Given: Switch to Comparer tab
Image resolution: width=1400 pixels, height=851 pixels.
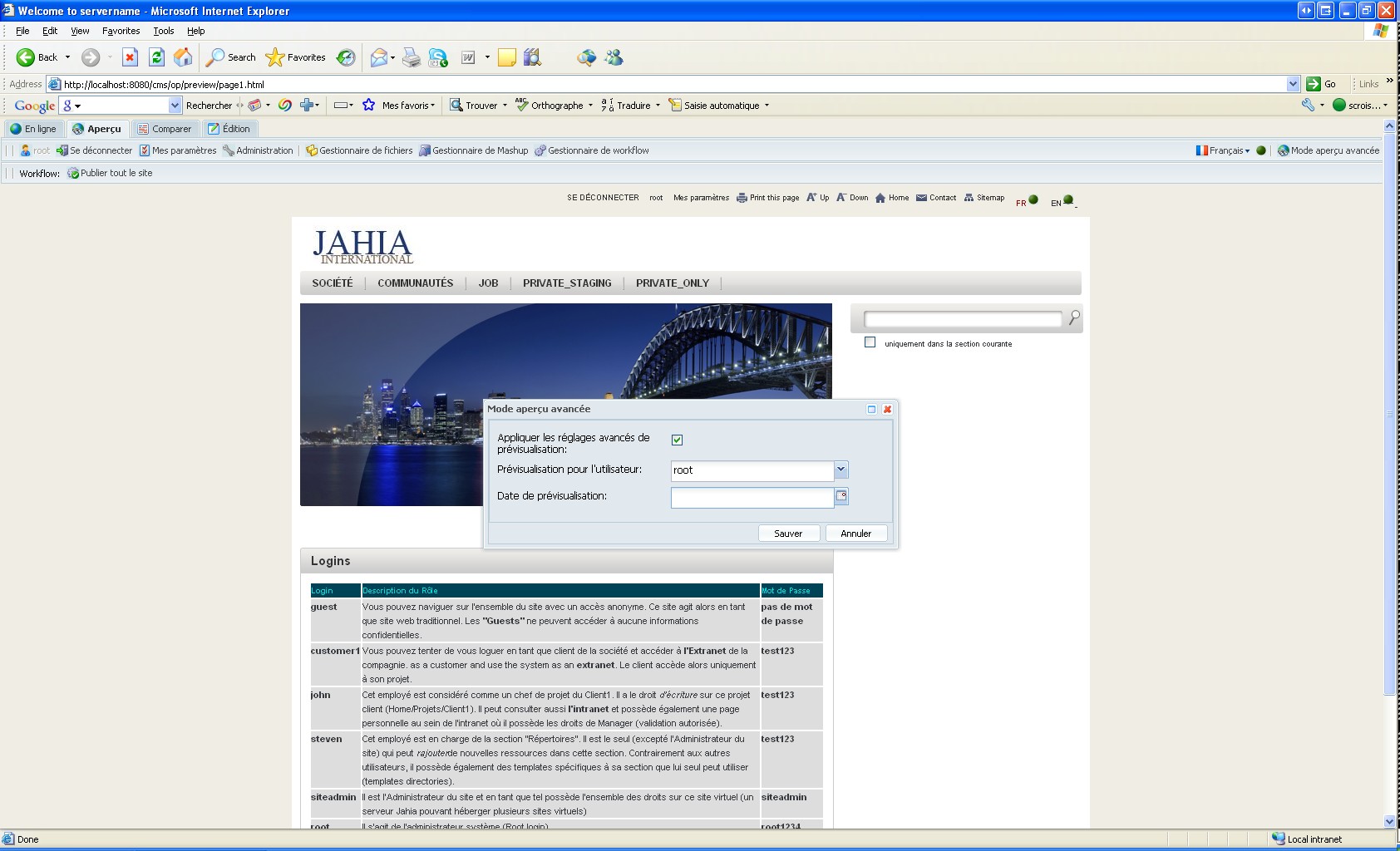Looking at the screenshot, I should pos(165,129).
